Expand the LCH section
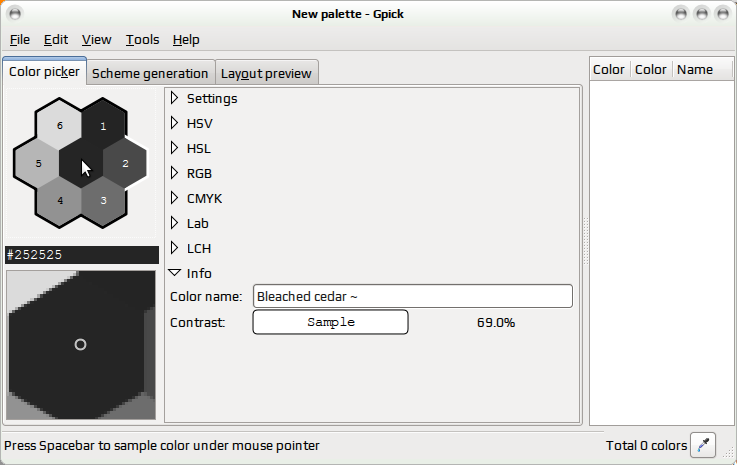Viewport: 737px width, 465px height. 175,248
